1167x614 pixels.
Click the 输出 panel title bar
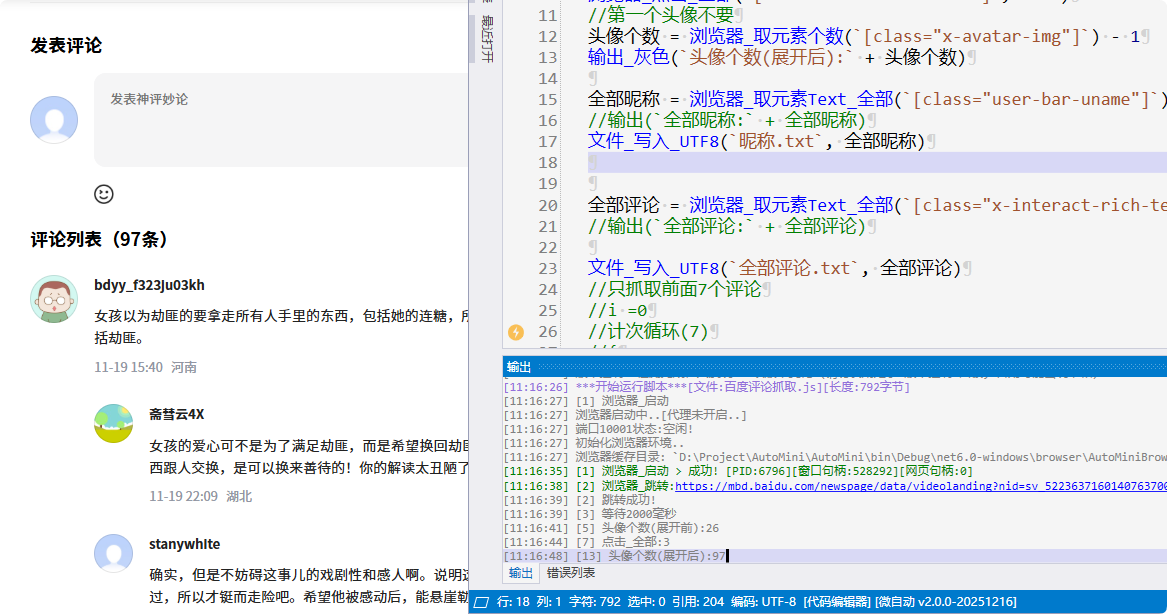pos(830,367)
